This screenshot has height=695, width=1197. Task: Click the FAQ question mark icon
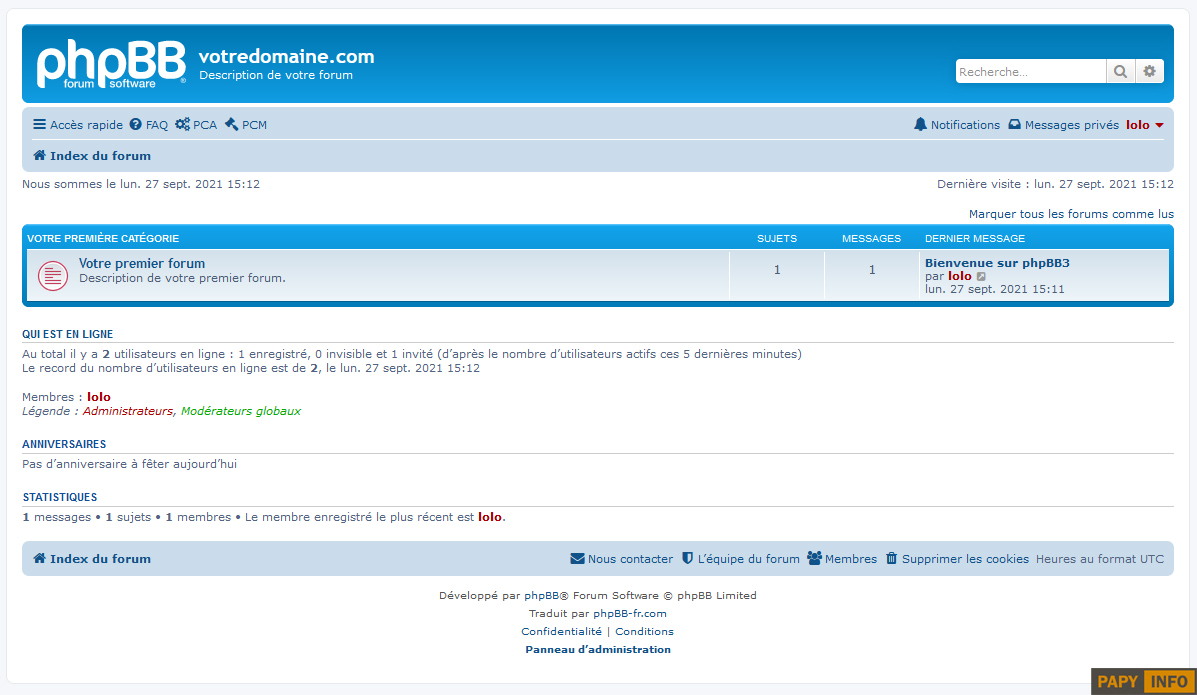(136, 124)
